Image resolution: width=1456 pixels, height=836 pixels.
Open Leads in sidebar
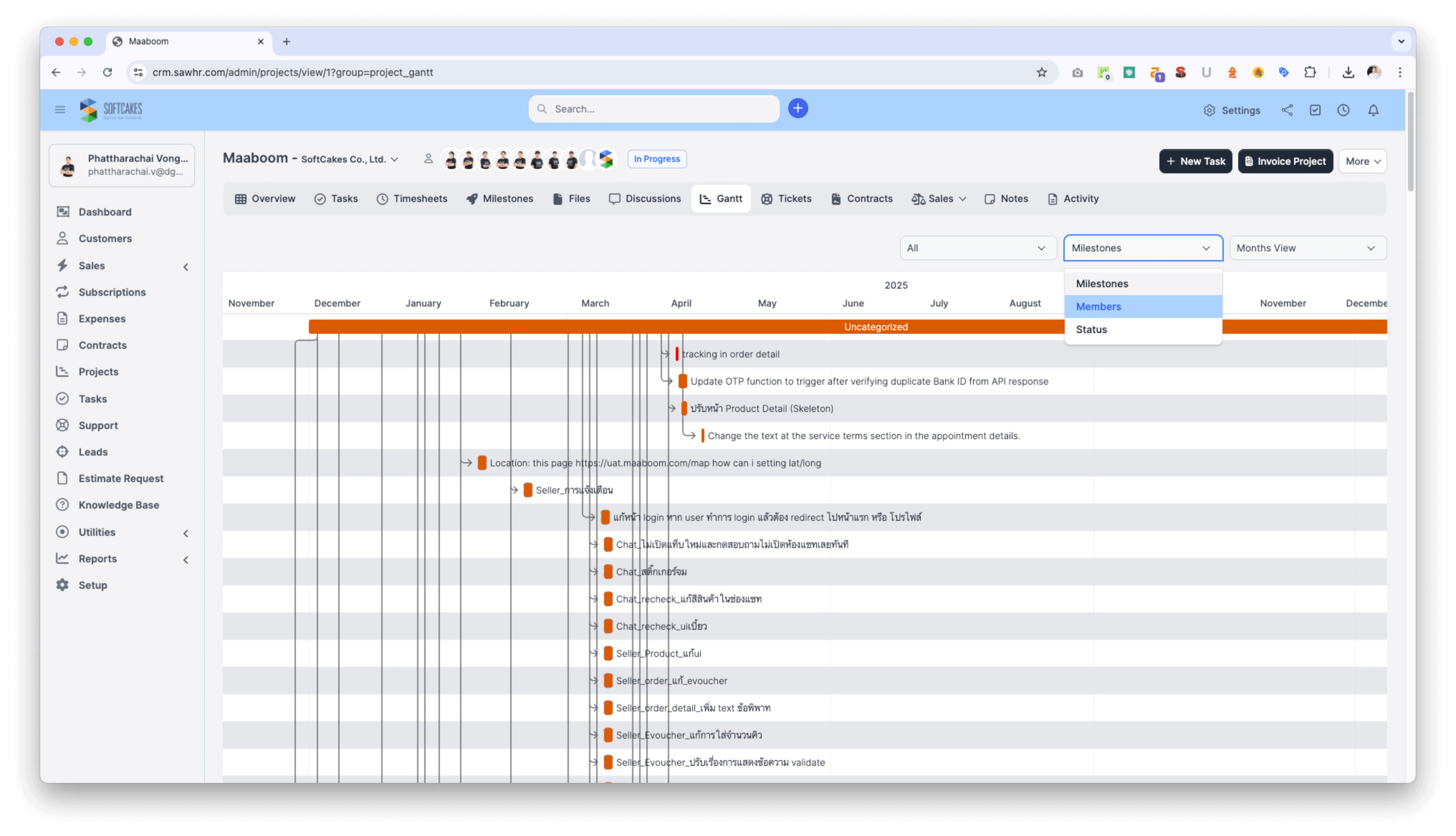coord(93,452)
